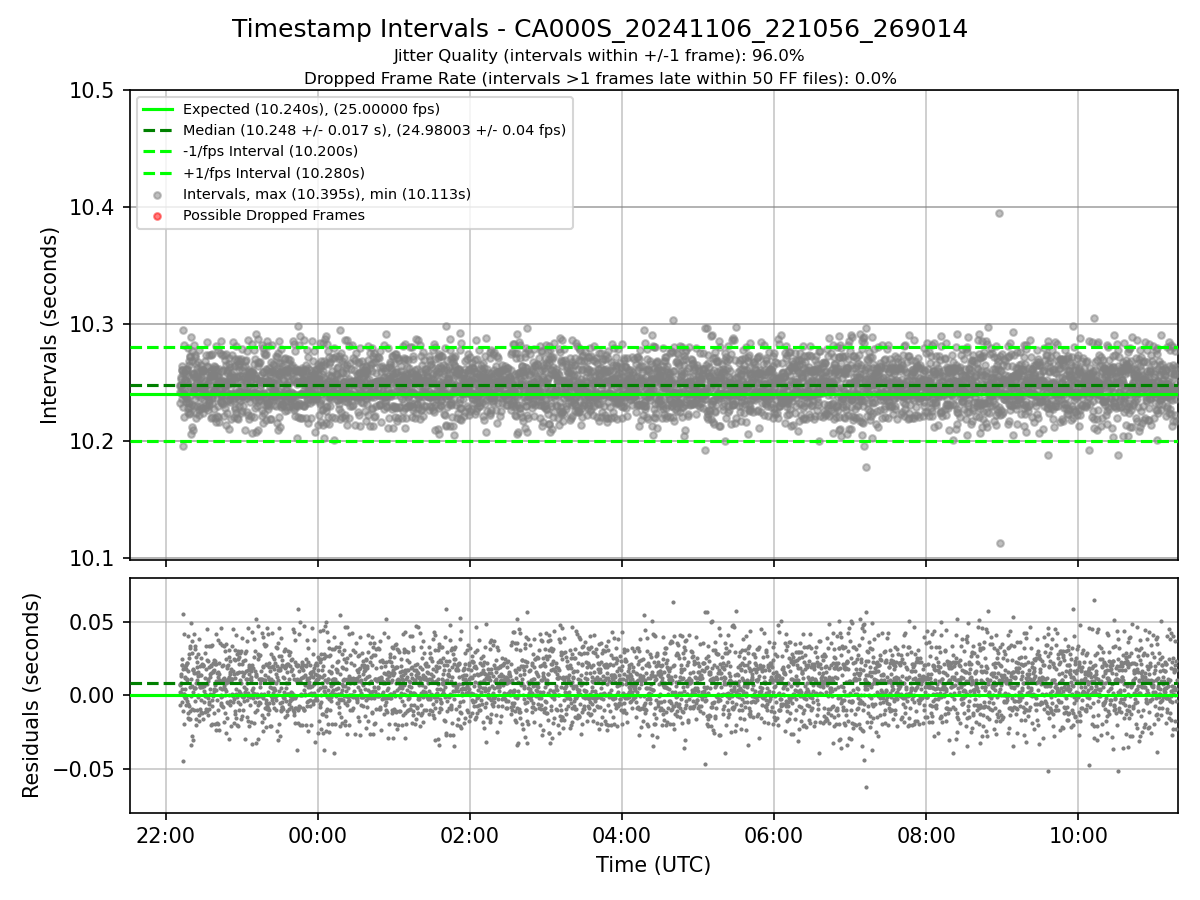The image size is (1200, 900).
Task: Select legend entry +1/fps Interval (10.280s)
Action: tap(272, 172)
